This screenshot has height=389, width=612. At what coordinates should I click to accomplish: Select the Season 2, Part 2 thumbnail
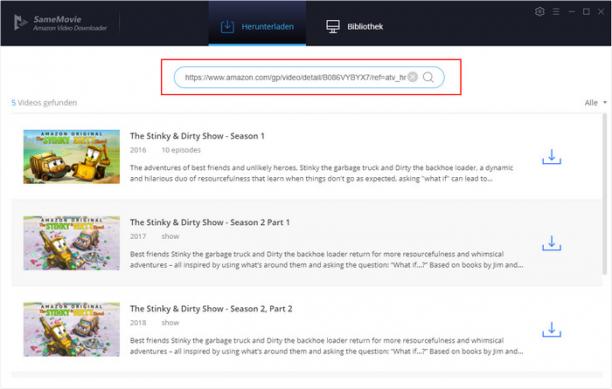[x=71, y=329]
